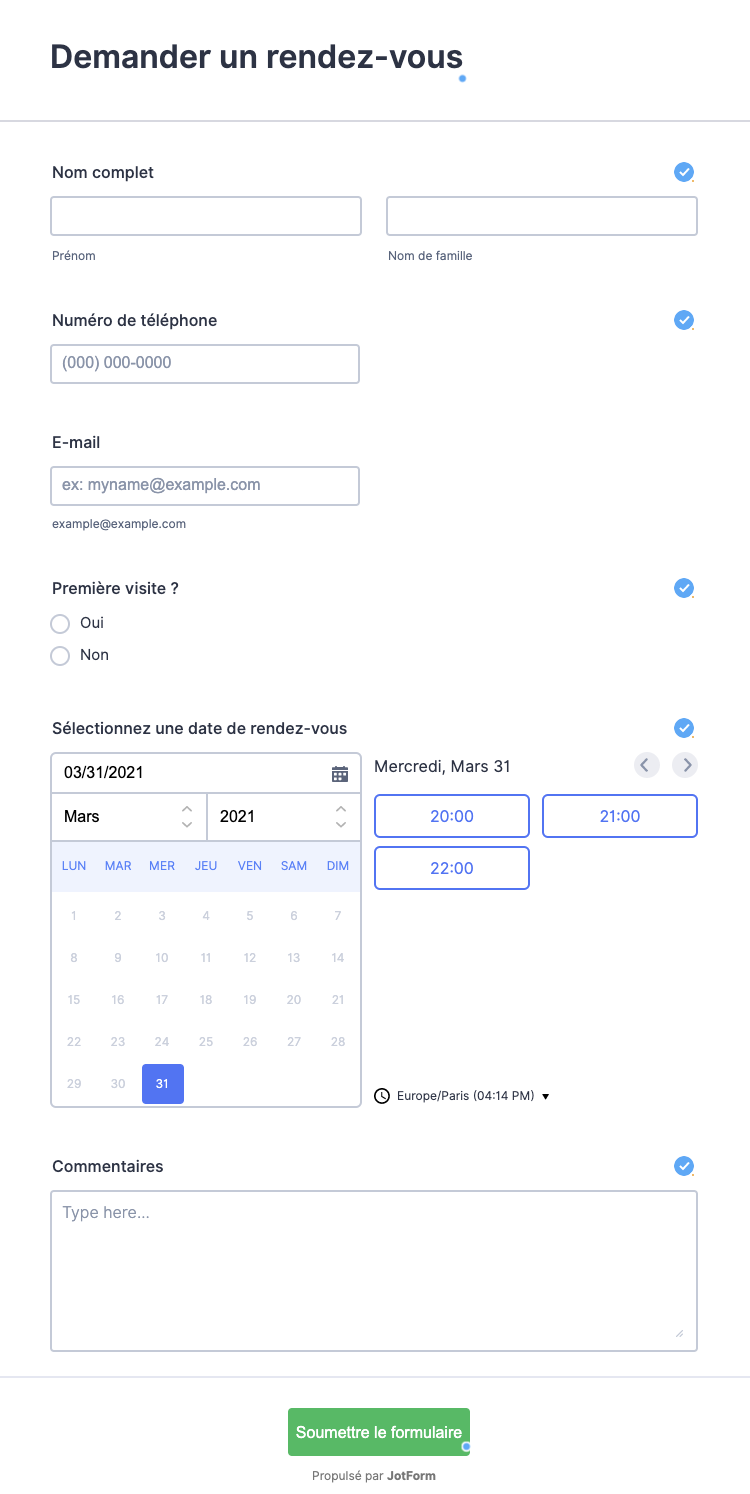
Task: Click checkmark badge beside Numéro de téléphone
Action: (x=684, y=320)
